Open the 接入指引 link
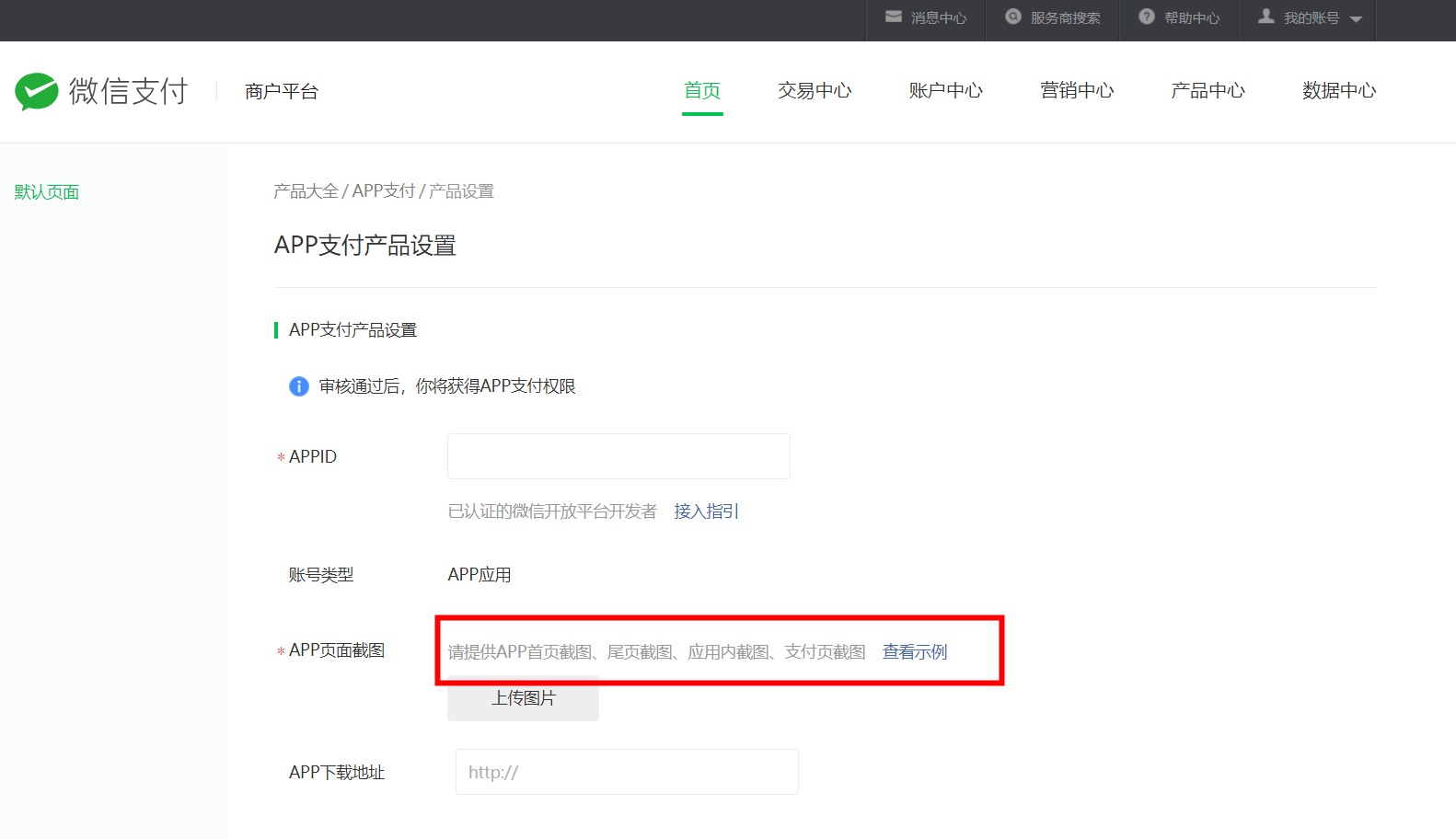The image size is (1456, 839). coord(706,511)
